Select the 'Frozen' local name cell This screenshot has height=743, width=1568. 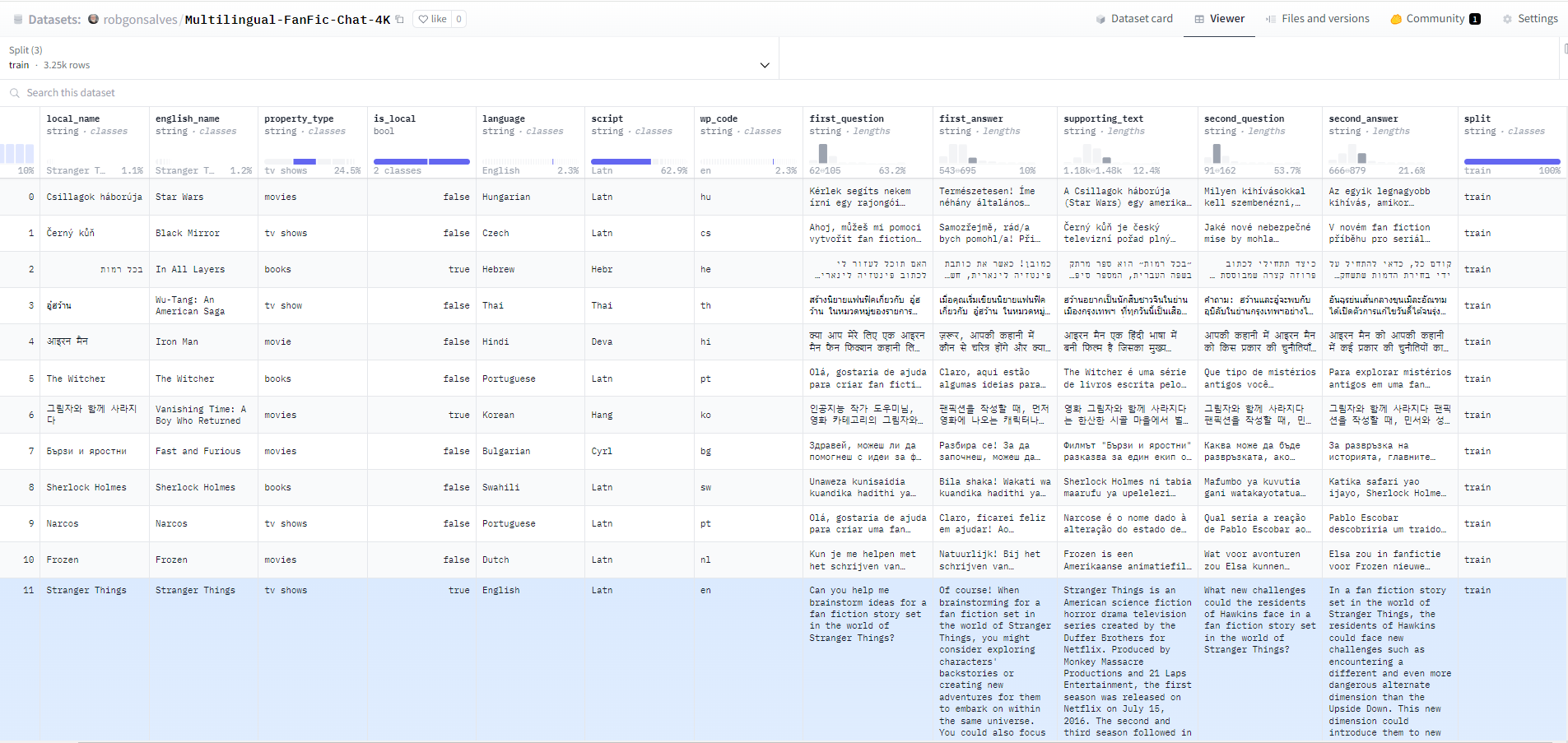[x=95, y=560]
